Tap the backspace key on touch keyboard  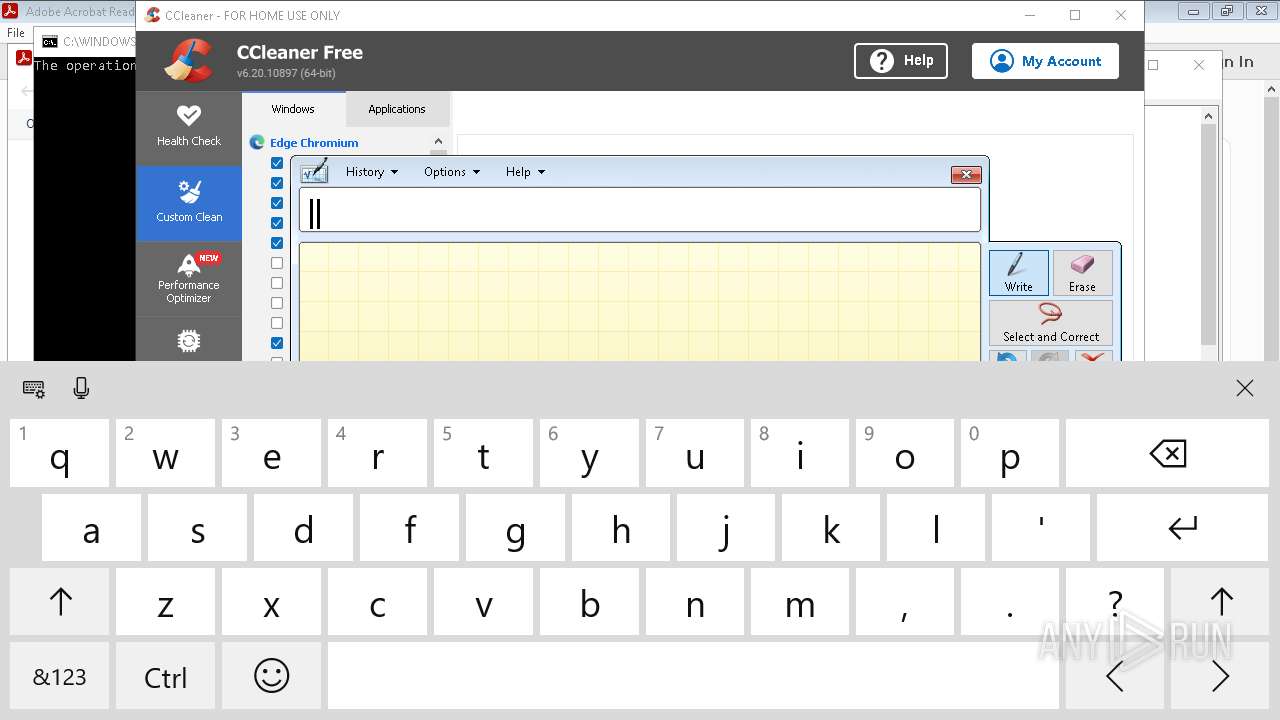click(1167, 454)
